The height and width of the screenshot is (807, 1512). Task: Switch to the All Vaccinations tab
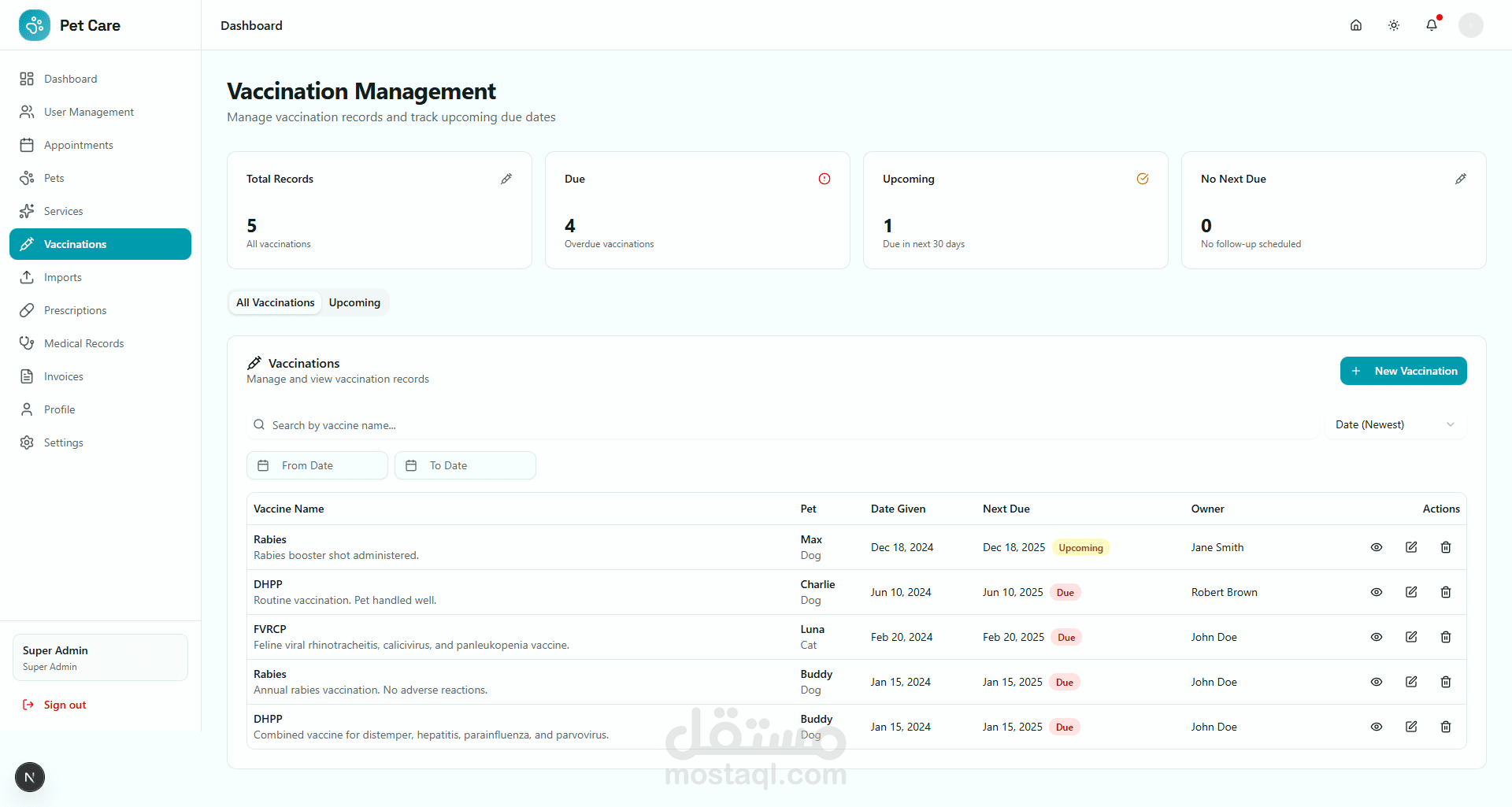pyautogui.click(x=276, y=302)
